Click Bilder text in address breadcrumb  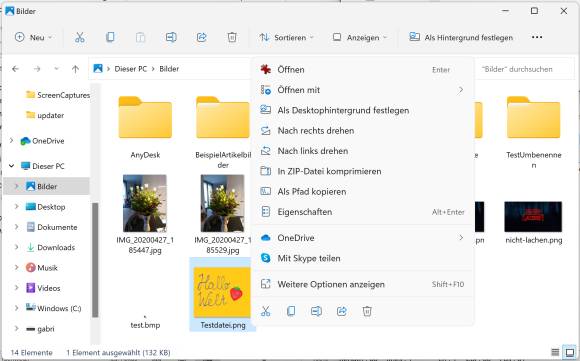point(169,69)
